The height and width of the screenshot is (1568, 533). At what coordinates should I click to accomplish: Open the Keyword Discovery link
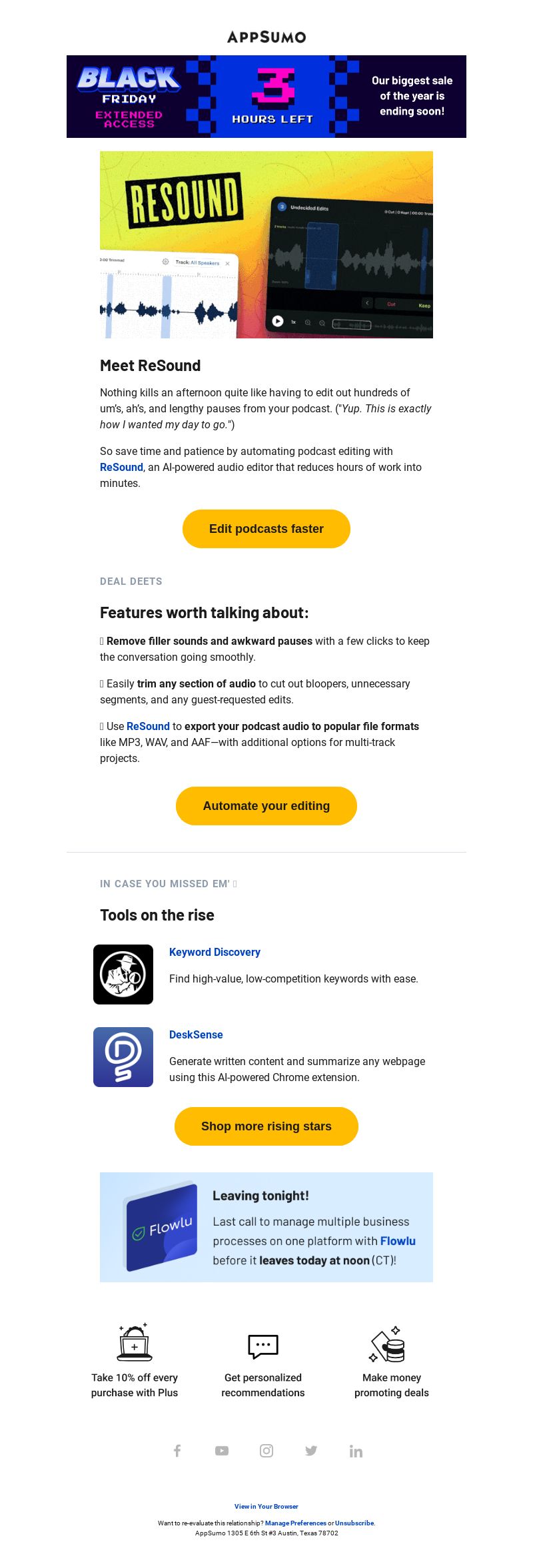(215, 953)
